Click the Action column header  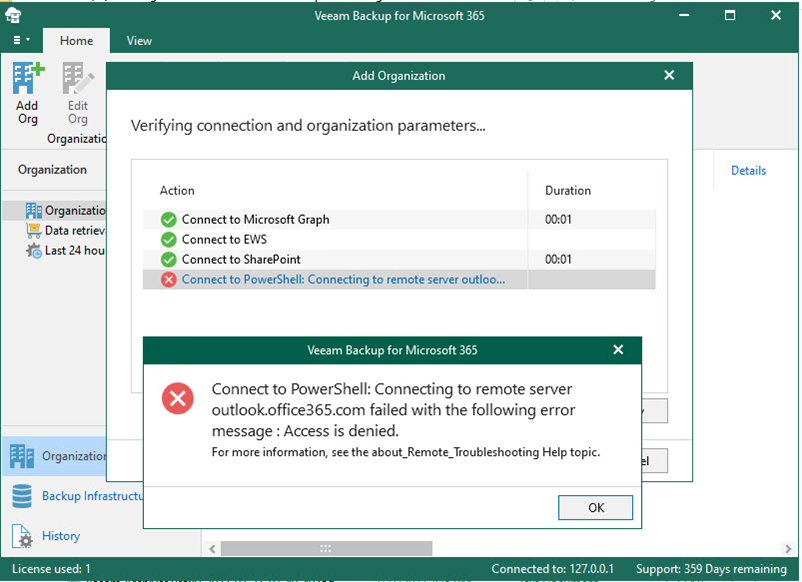tap(177, 190)
